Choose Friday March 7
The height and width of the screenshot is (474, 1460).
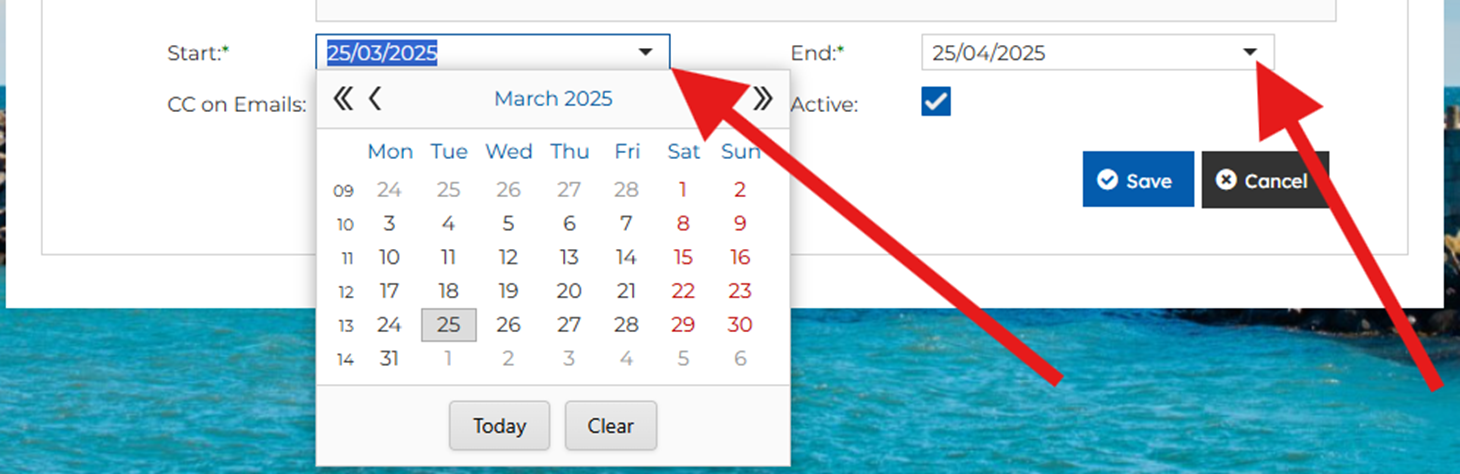click(626, 223)
